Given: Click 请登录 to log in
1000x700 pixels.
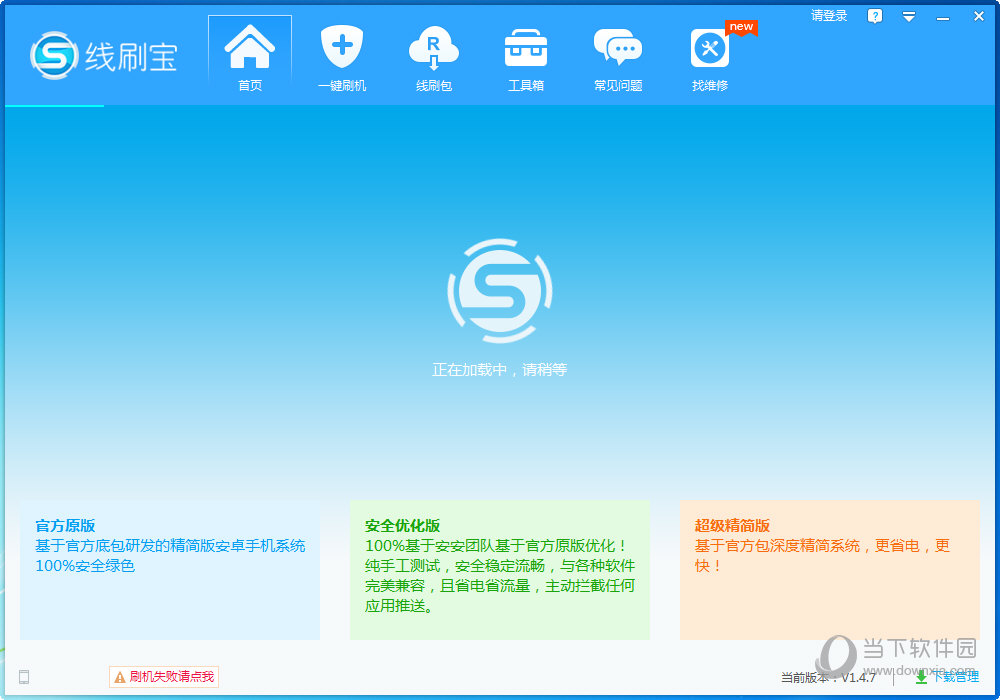Looking at the screenshot, I should pyautogui.click(x=829, y=16).
